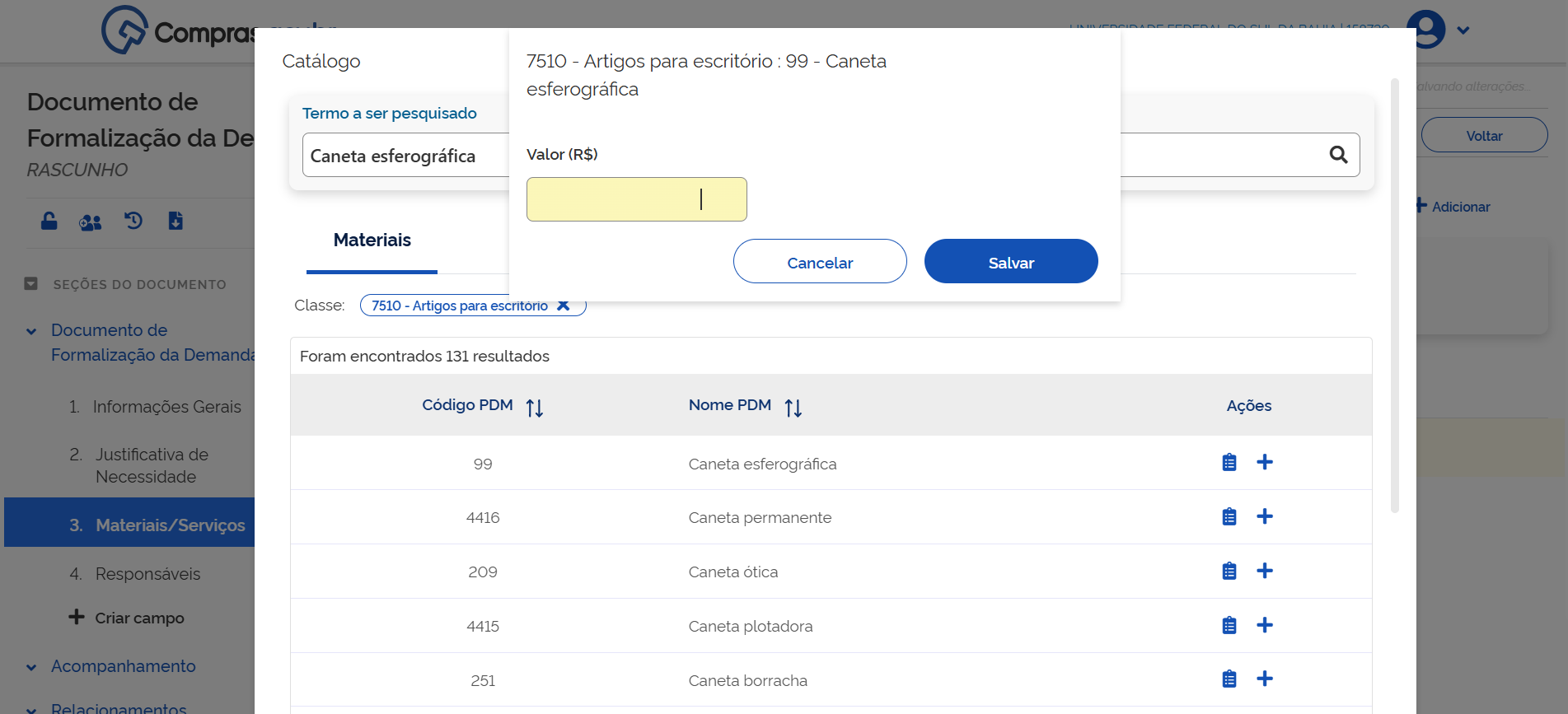The width and height of the screenshot is (1568, 714).
Task: Add Caneta borracha with plus icon
Action: [1264, 679]
